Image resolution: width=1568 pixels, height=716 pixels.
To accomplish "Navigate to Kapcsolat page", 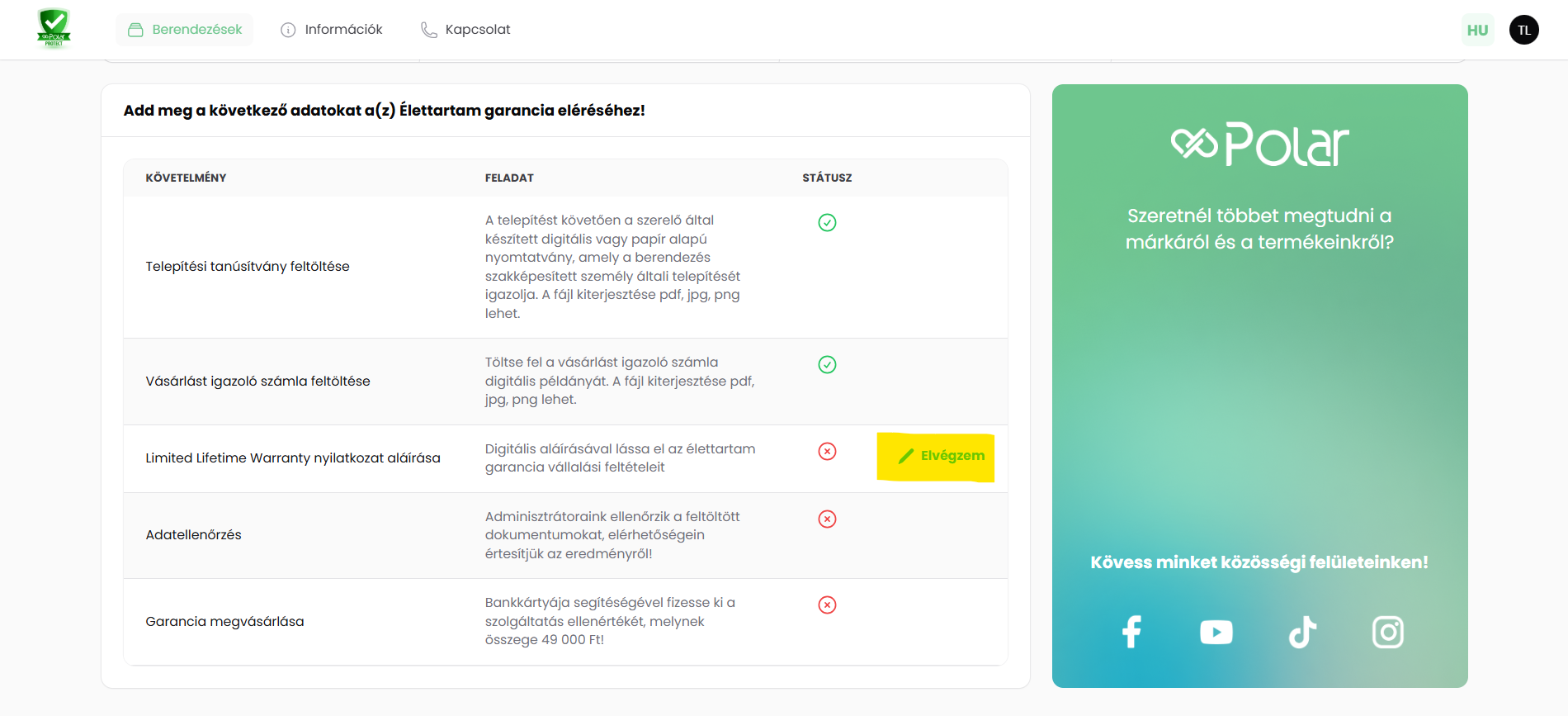I will (x=465, y=30).
